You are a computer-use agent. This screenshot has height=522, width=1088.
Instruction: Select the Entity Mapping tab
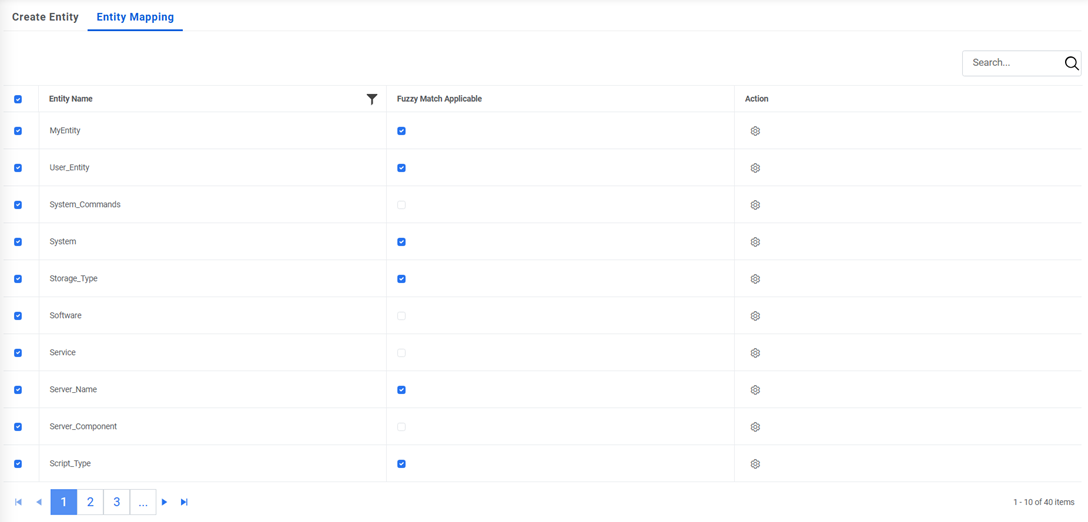(x=135, y=17)
